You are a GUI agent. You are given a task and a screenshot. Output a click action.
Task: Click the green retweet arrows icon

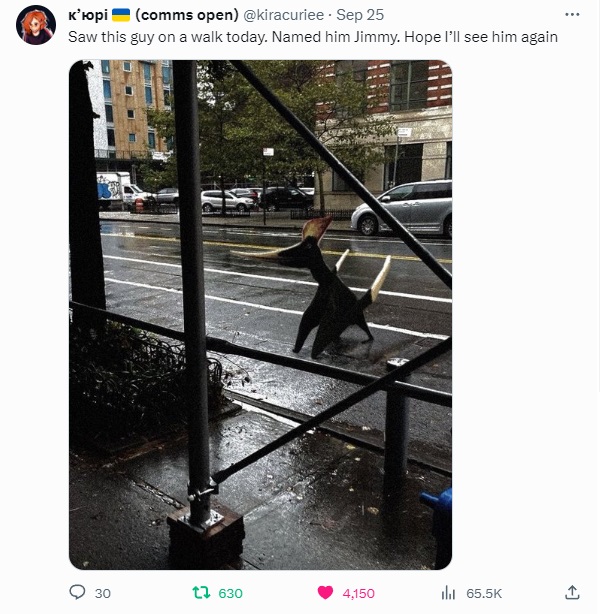[x=201, y=592]
